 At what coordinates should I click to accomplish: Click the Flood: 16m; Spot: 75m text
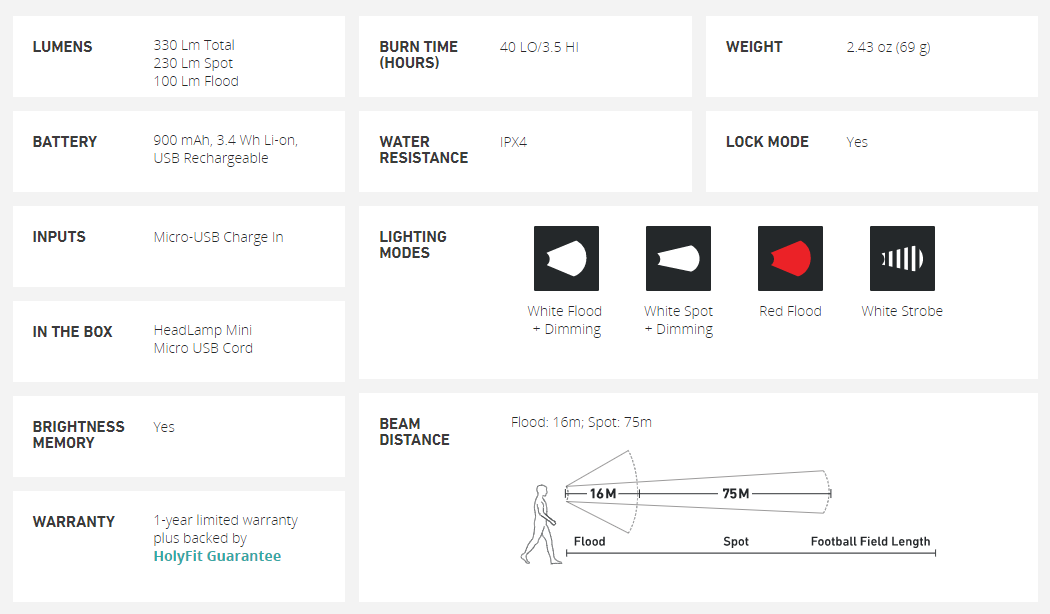tap(581, 422)
